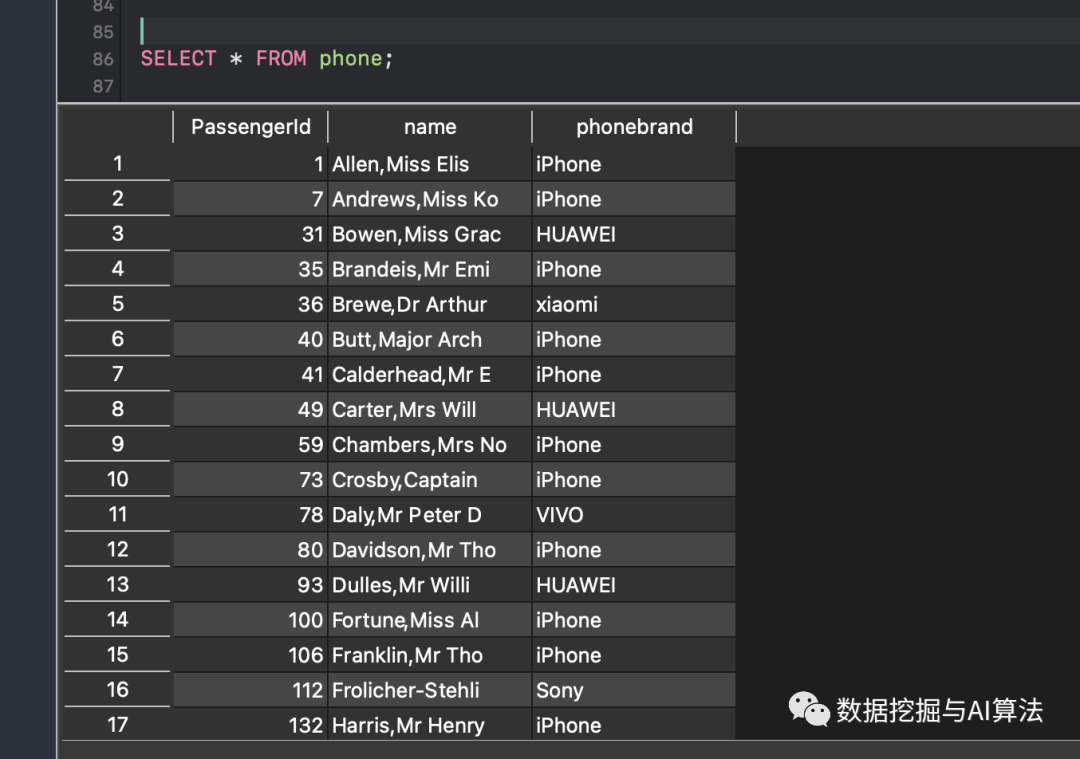Click PassengerId value 93

pos(251,585)
